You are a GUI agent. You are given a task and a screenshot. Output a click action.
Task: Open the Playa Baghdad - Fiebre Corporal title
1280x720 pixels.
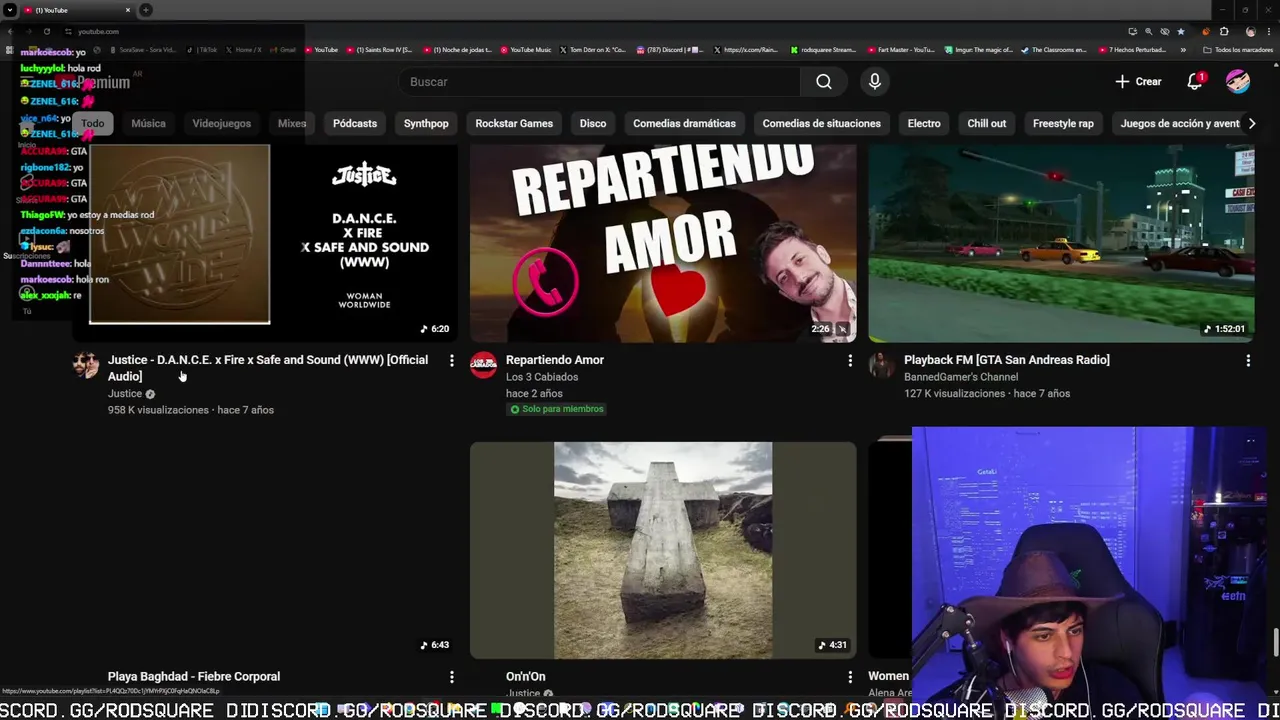click(194, 677)
